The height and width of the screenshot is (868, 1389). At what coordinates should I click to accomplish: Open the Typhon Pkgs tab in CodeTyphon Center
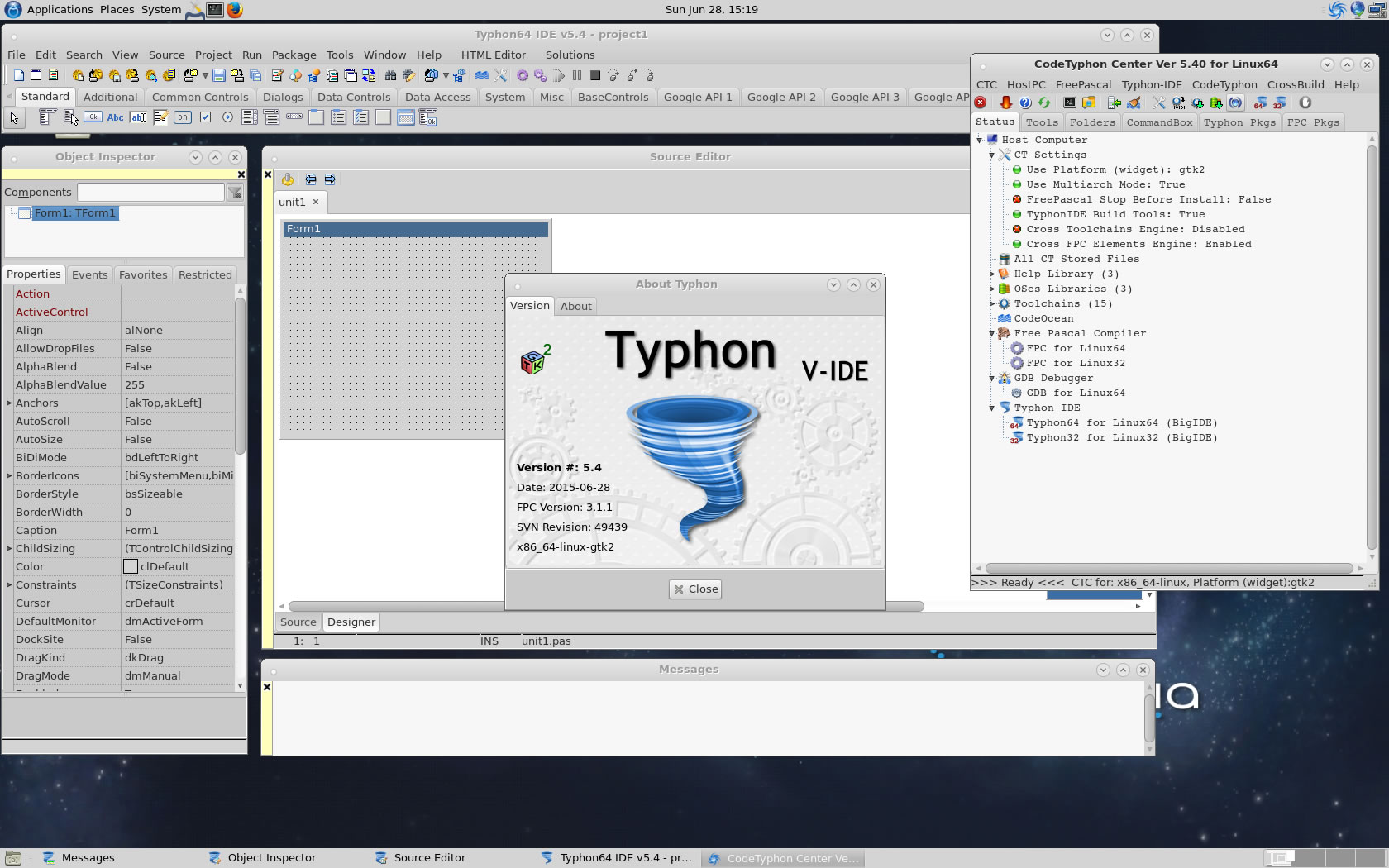point(1239,122)
